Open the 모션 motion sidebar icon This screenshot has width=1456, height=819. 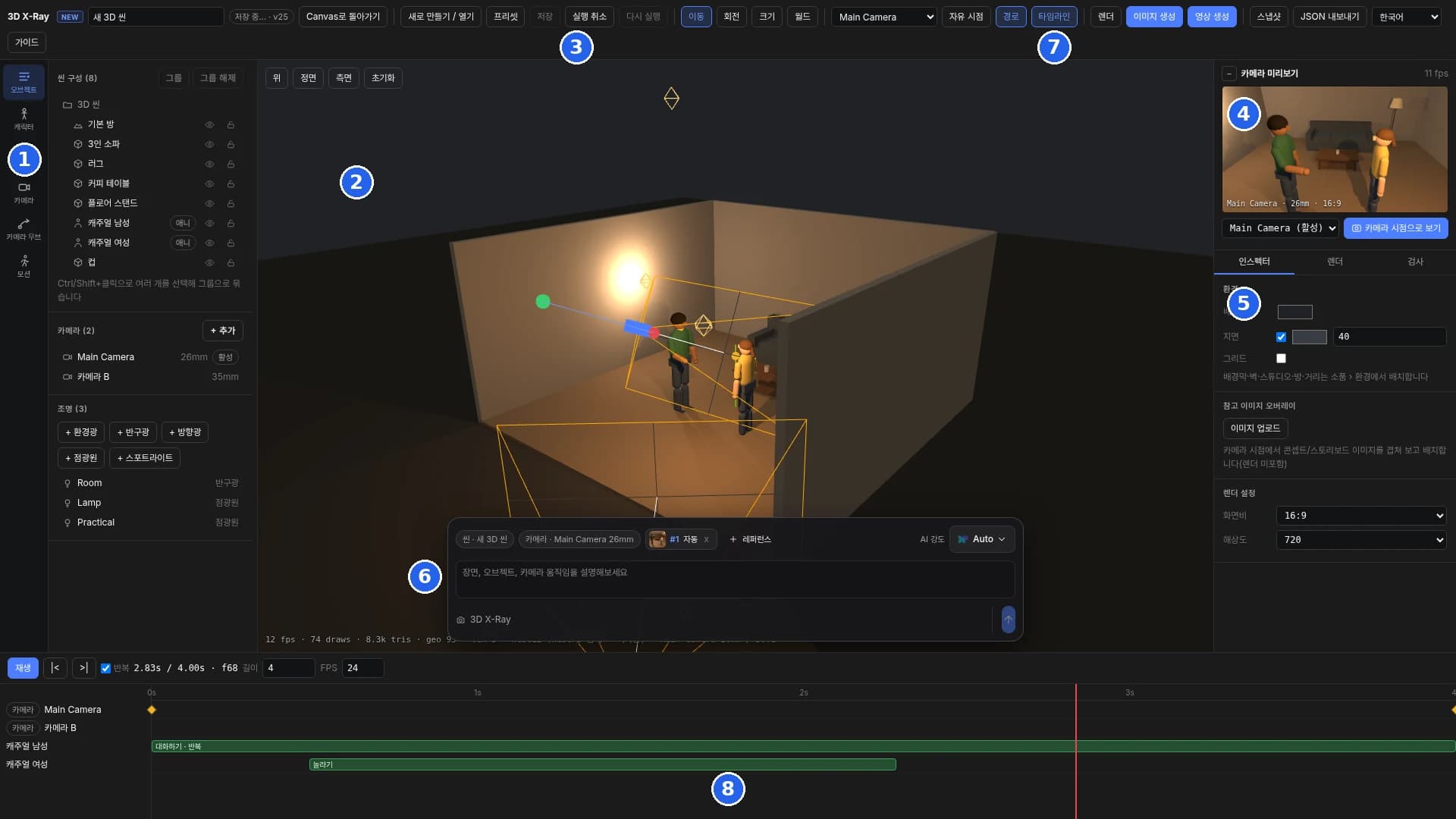[x=24, y=266]
